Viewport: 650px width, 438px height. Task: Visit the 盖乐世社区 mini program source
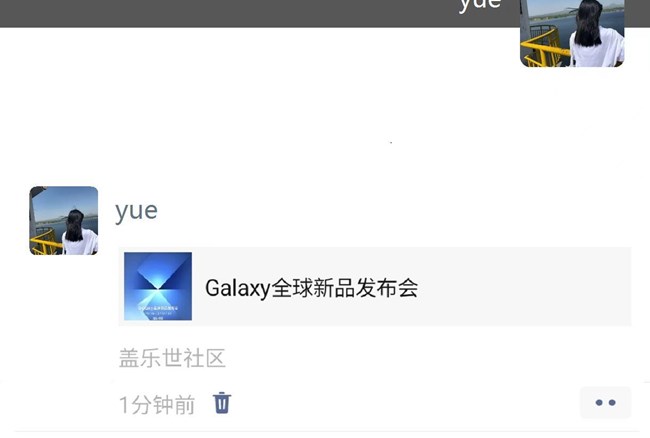[172, 358]
